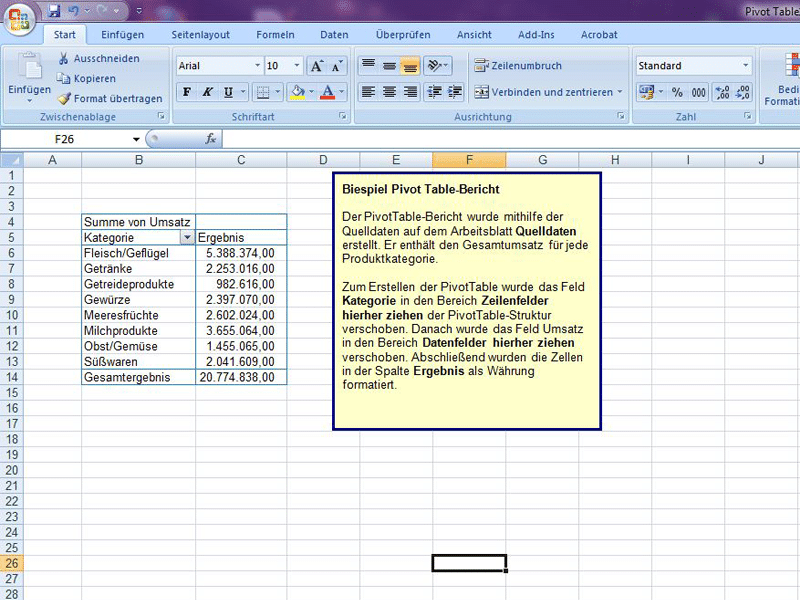Toggle underline (U) formatting
Screen dimensions: 800x600
(x=228, y=92)
